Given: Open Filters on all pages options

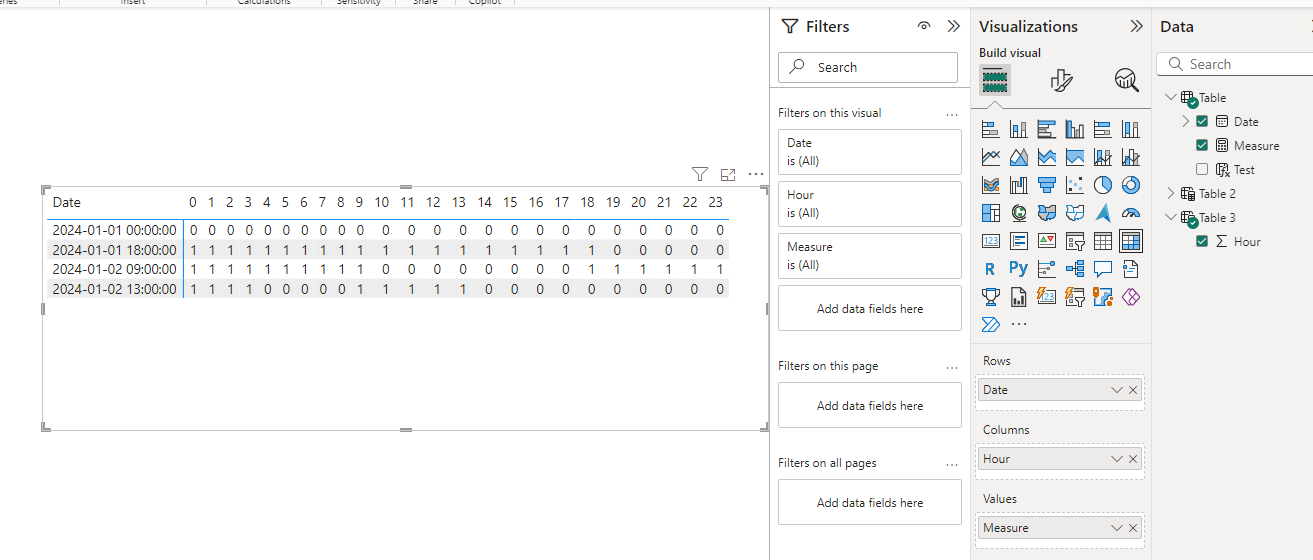Looking at the screenshot, I should tap(952, 464).
